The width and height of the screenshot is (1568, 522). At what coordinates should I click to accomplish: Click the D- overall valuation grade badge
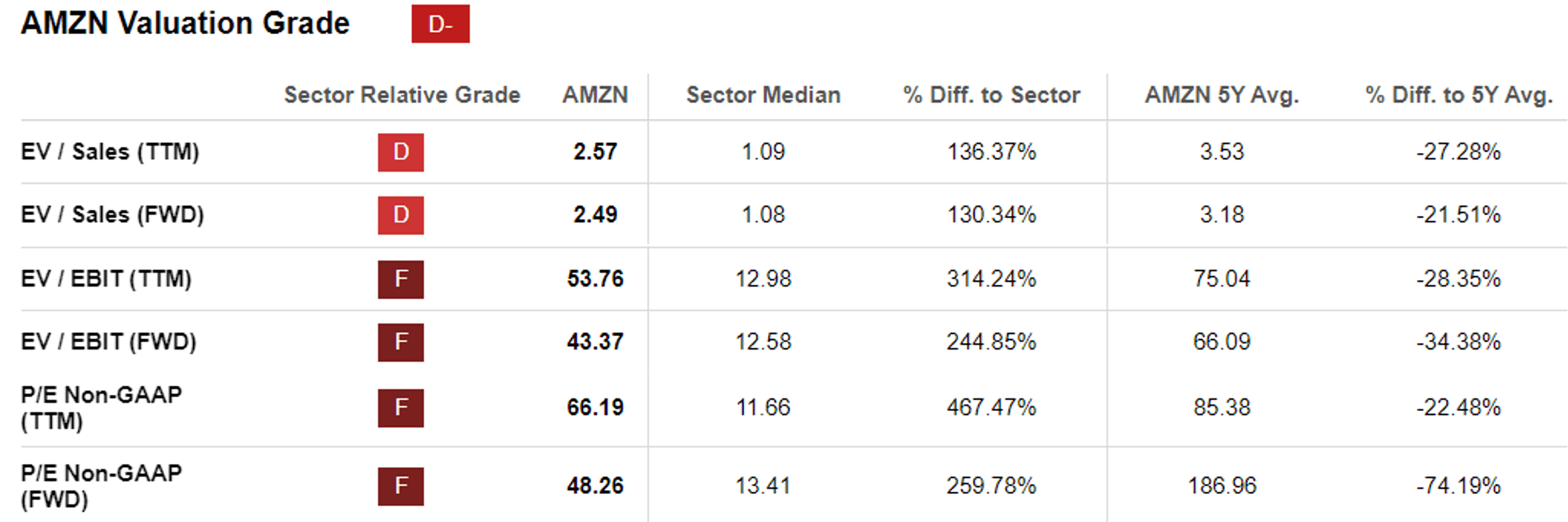440,24
